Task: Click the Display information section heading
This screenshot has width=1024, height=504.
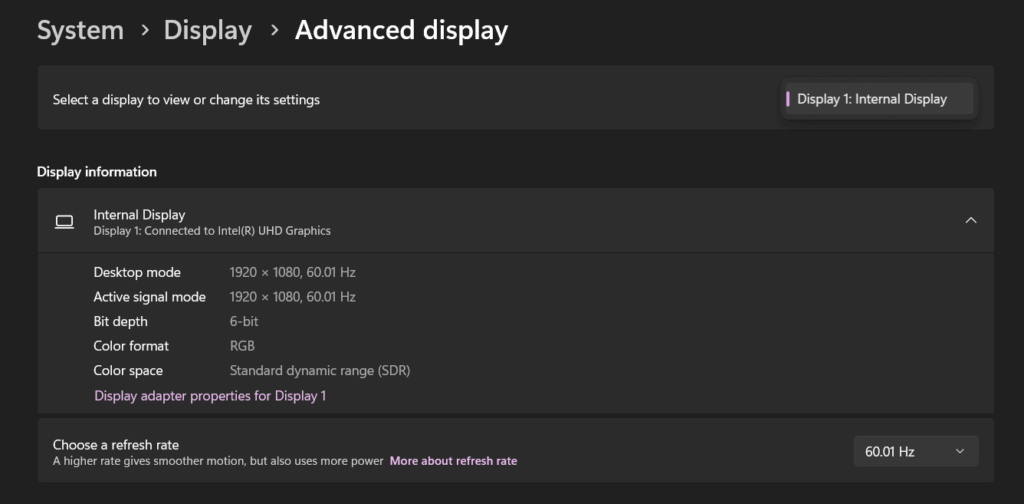Action: (97, 172)
